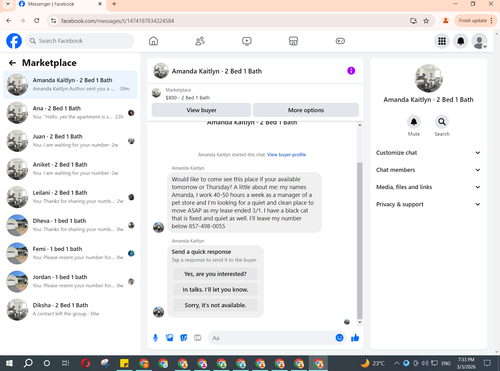
Task: Open the Marketplace storefront icon
Action: (293, 41)
